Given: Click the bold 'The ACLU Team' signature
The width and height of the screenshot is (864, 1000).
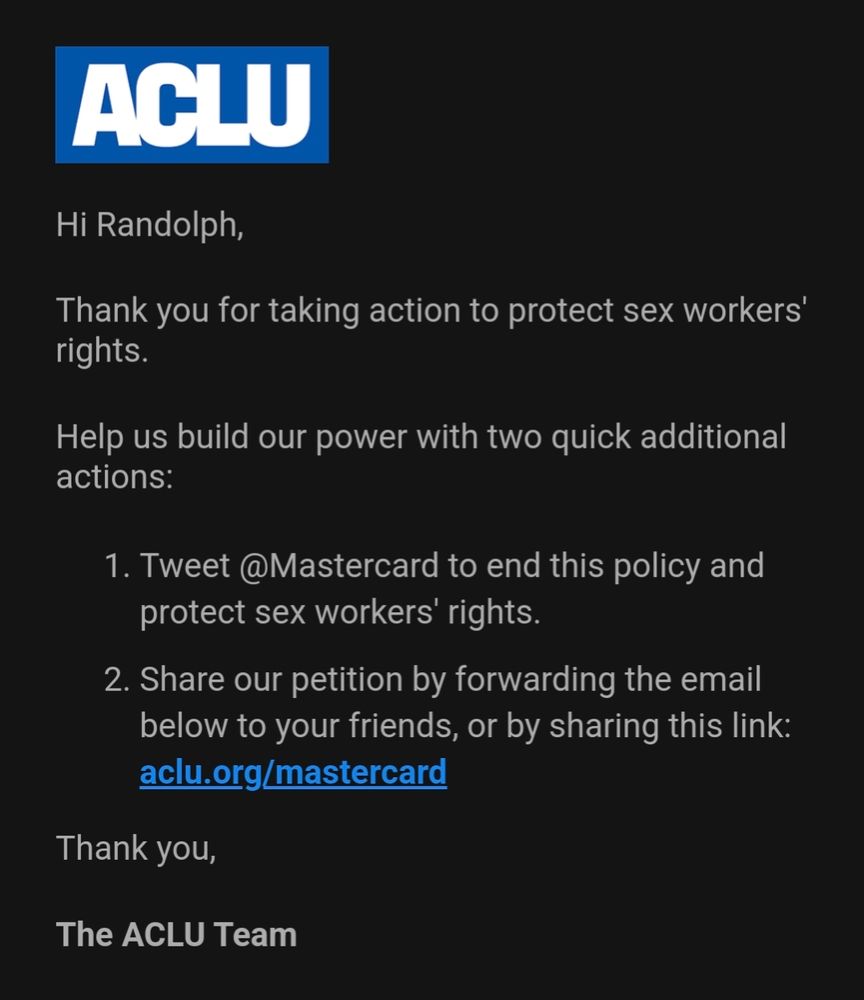Looking at the screenshot, I should pos(177,935).
